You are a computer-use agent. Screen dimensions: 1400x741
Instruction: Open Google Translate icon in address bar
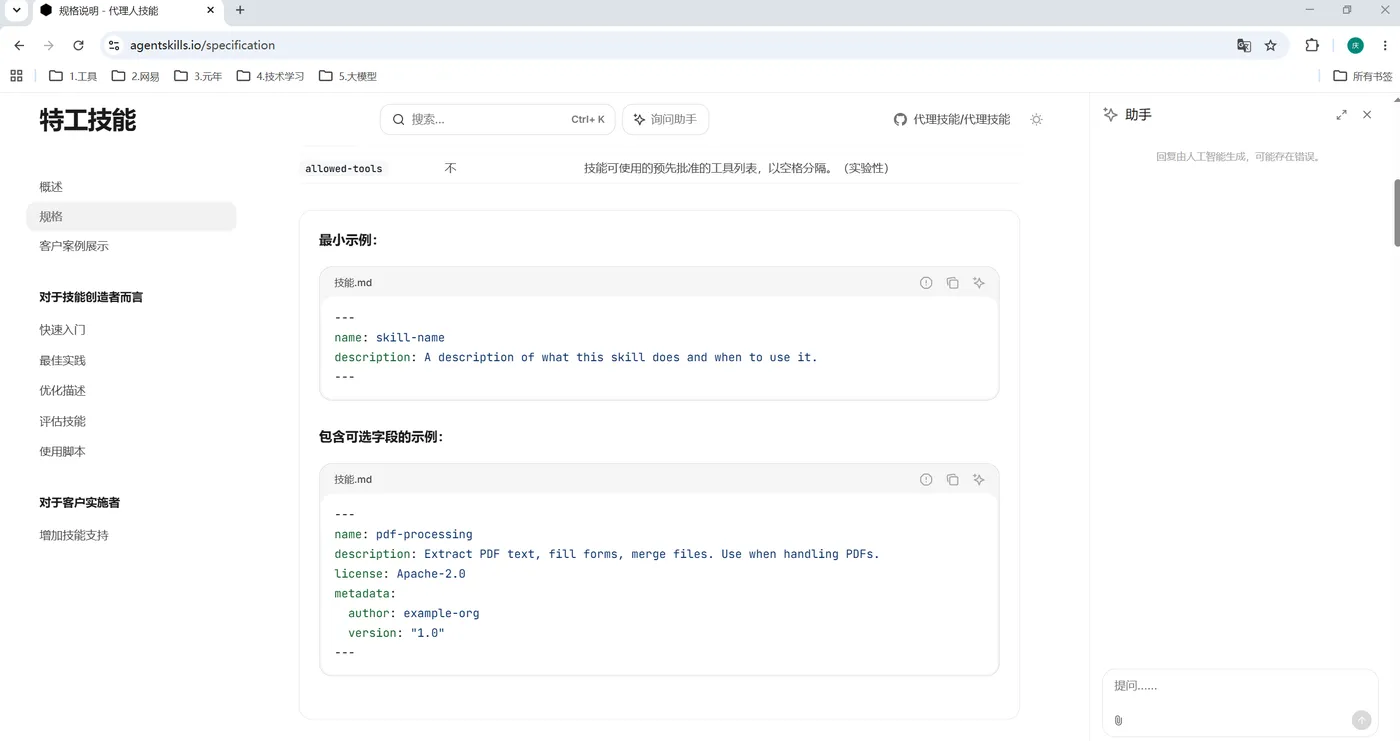coord(1244,45)
